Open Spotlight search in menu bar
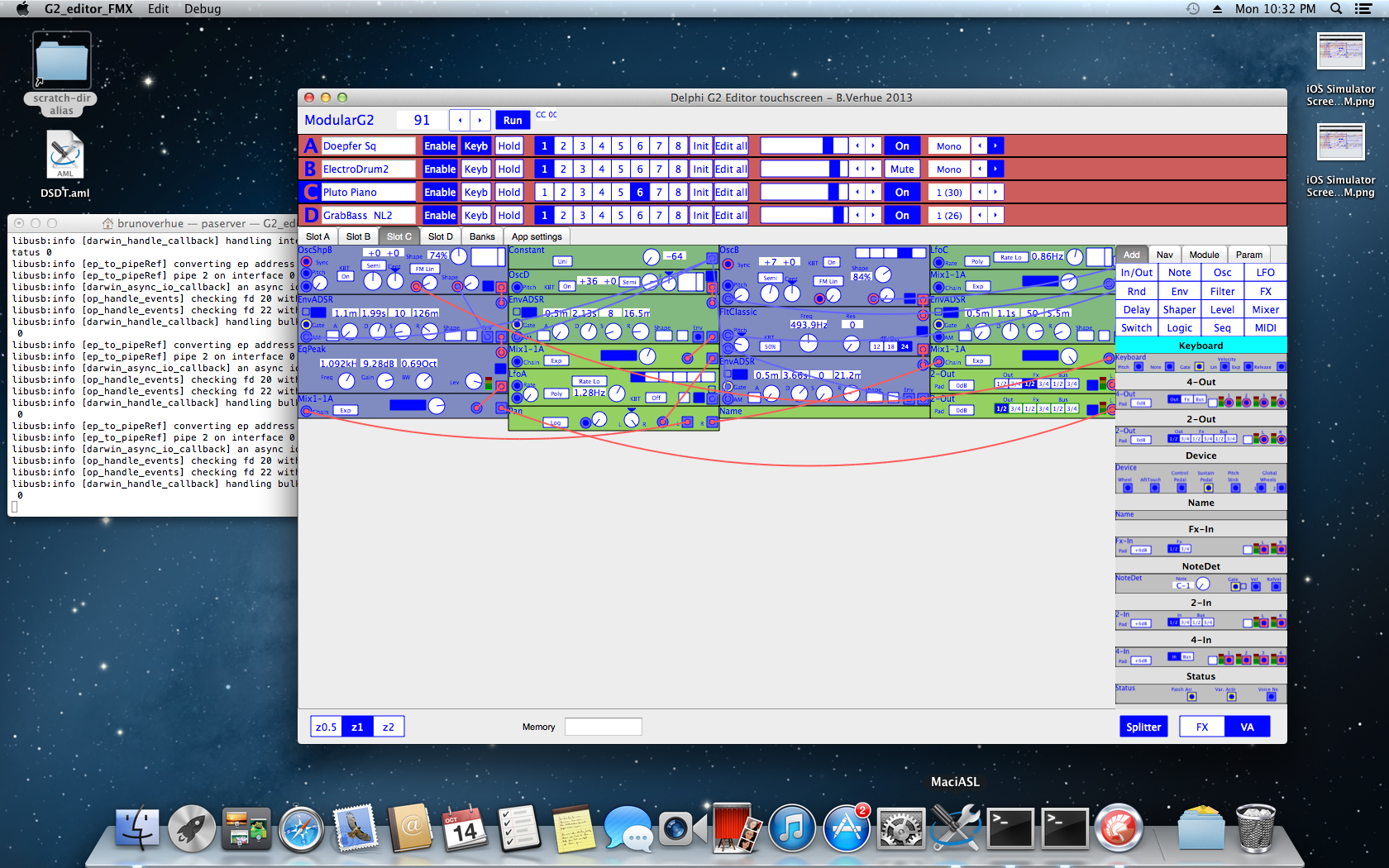 (x=1336, y=8)
